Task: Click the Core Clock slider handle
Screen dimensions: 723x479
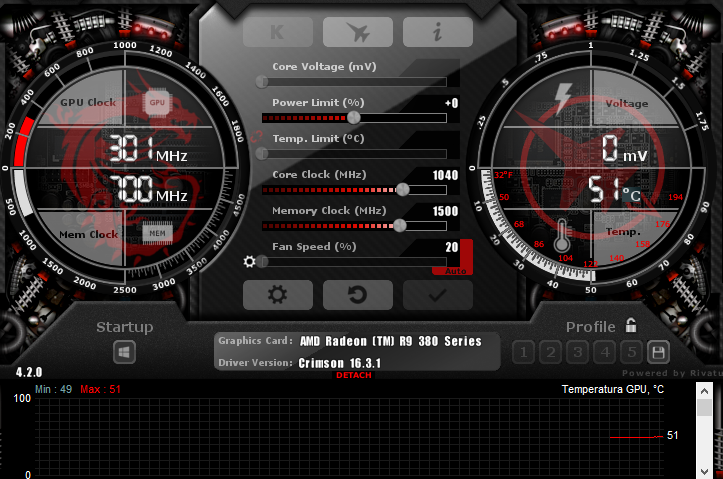Action: click(x=403, y=189)
